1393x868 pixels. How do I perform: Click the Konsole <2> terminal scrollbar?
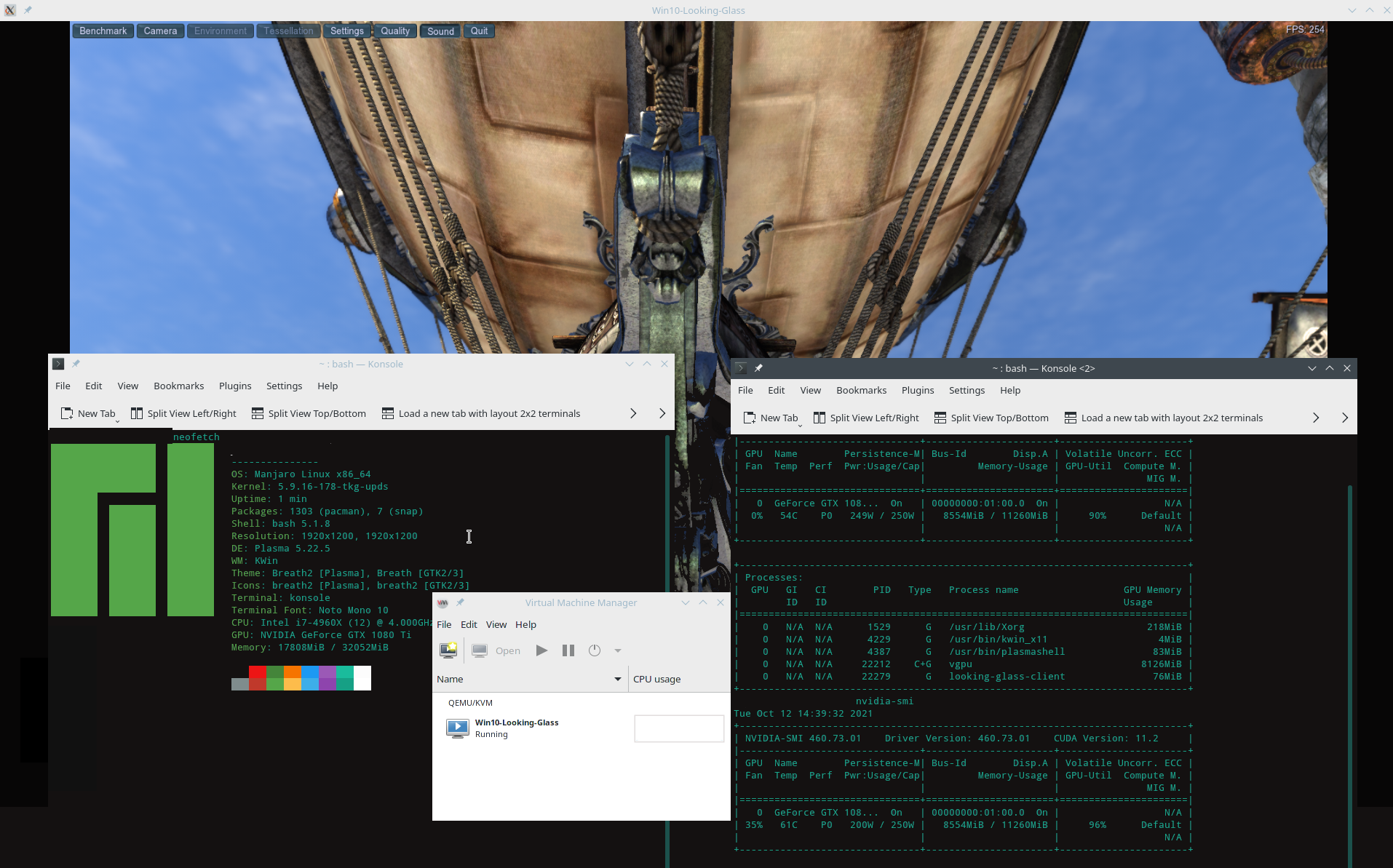pos(1350,676)
